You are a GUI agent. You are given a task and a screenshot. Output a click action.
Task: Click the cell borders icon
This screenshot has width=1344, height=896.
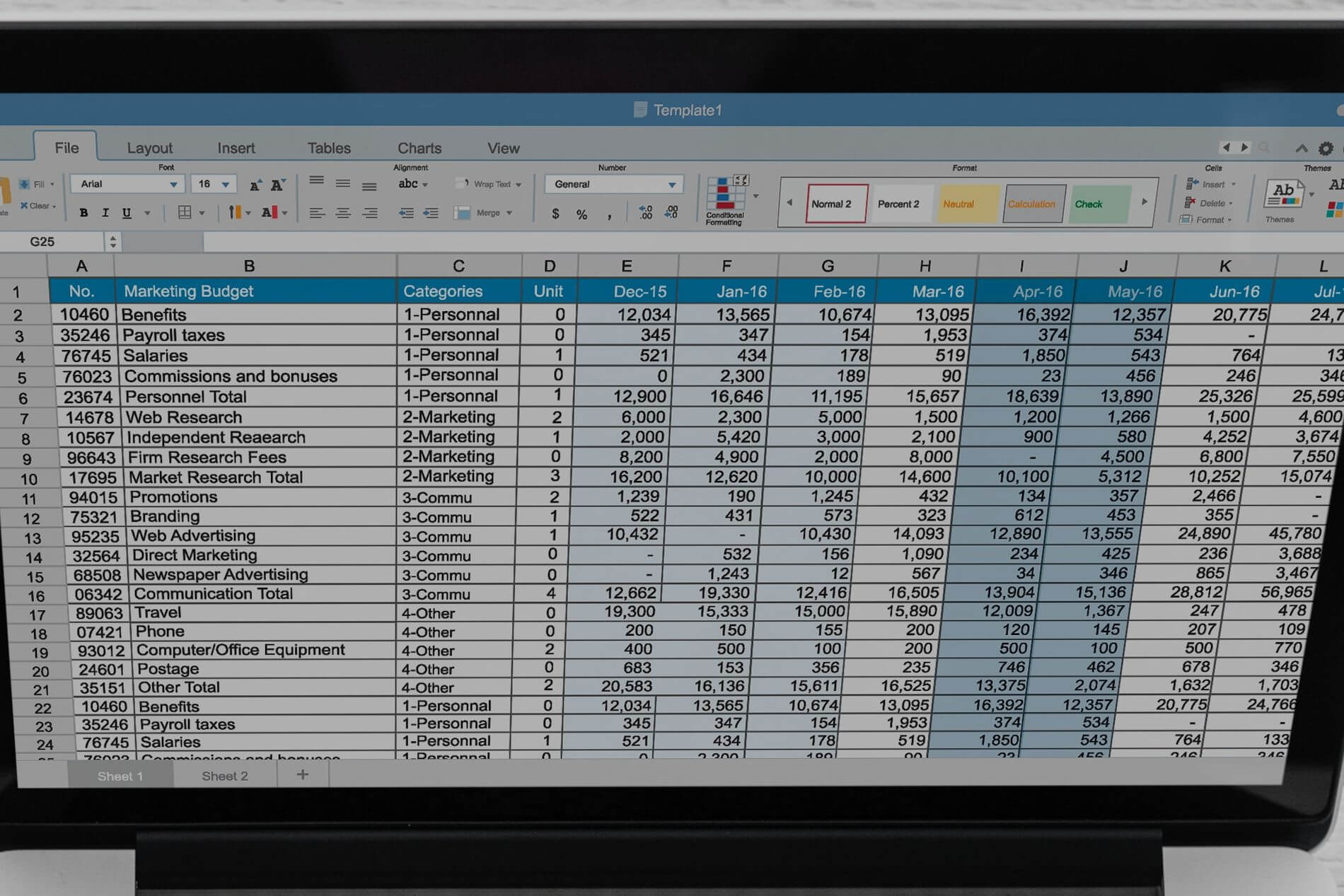pyautogui.click(x=185, y=212)
